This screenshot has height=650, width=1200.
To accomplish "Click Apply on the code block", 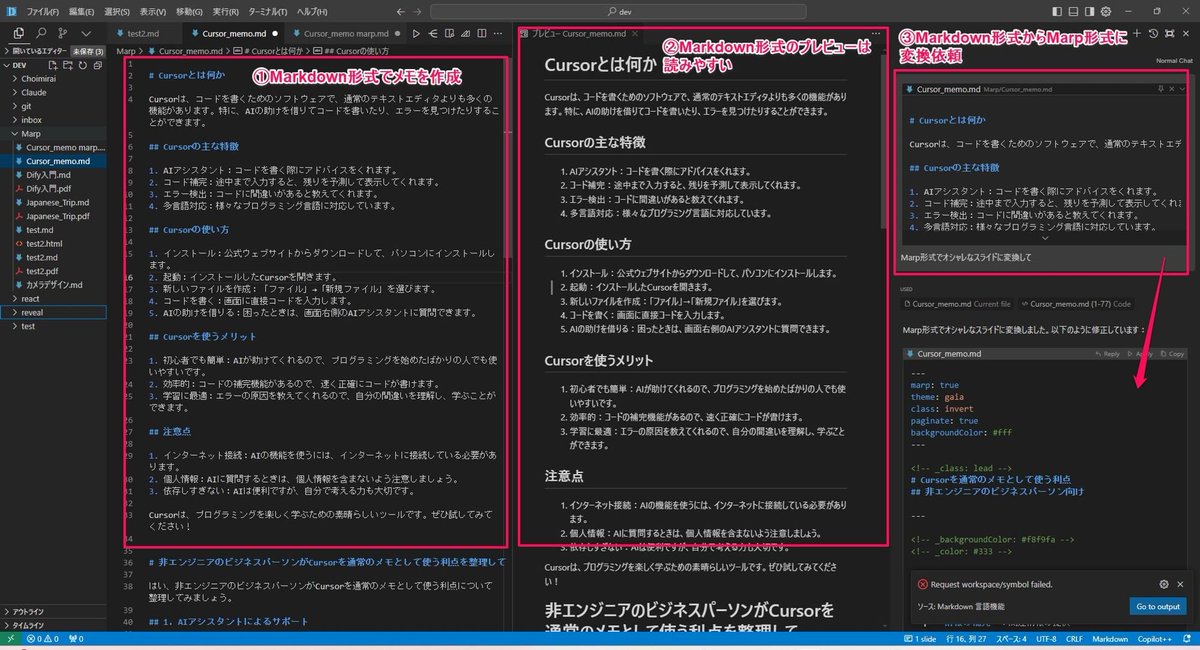I will (x=1141, y=353).
